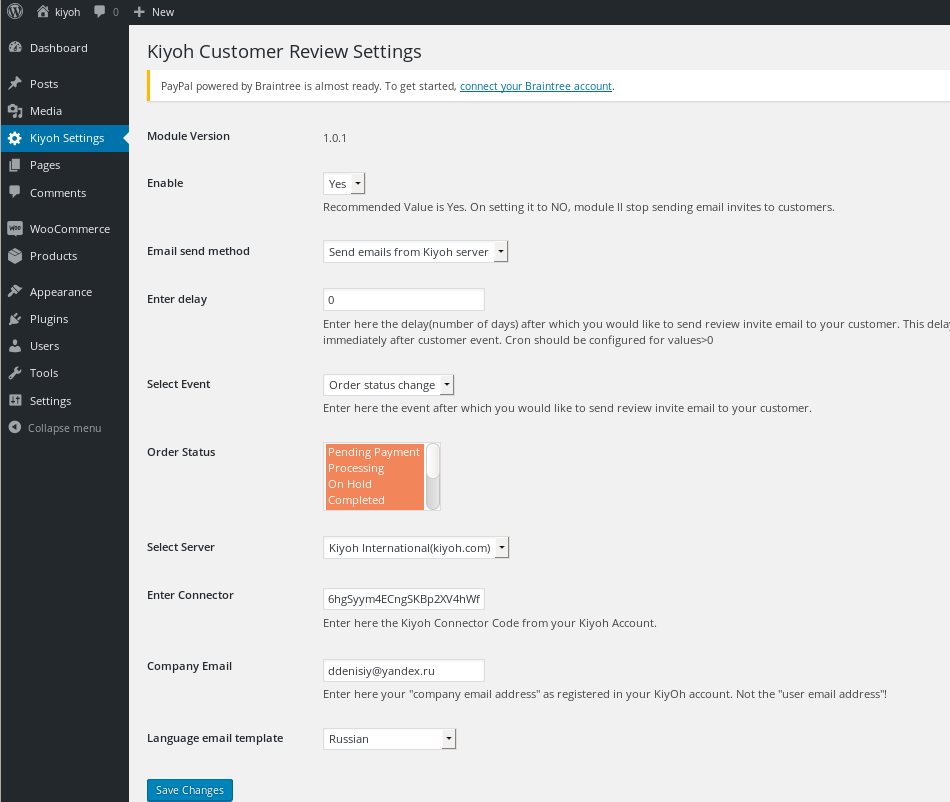Image resolution: width=950 pixels, height=802 pixels.
Task: Select Completed in Order Status list
Action: point(374,500)
